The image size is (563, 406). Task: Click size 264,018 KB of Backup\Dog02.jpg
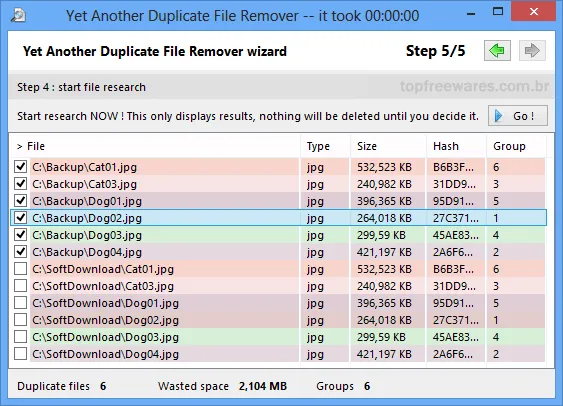coord(384,218)
